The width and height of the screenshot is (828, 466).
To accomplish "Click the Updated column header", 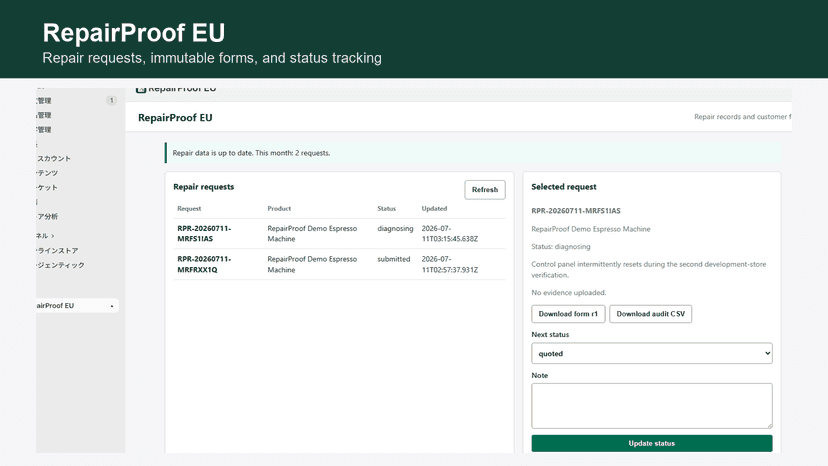I will [434, 209].
